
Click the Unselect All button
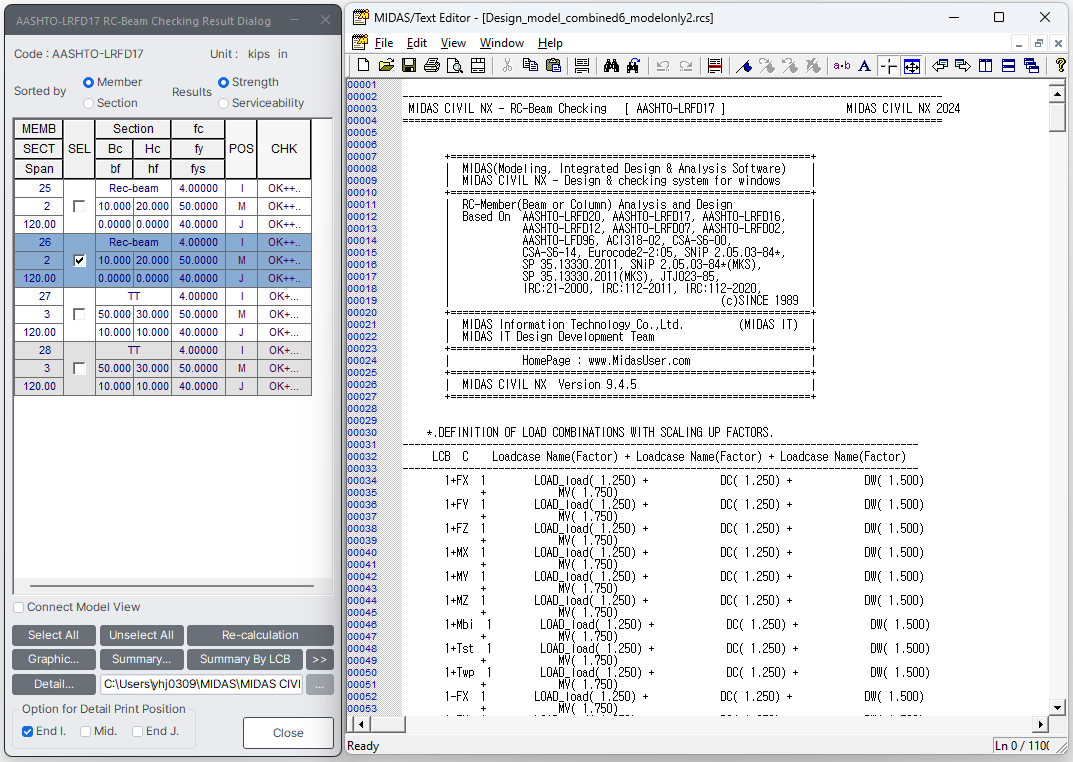(142, 635)
